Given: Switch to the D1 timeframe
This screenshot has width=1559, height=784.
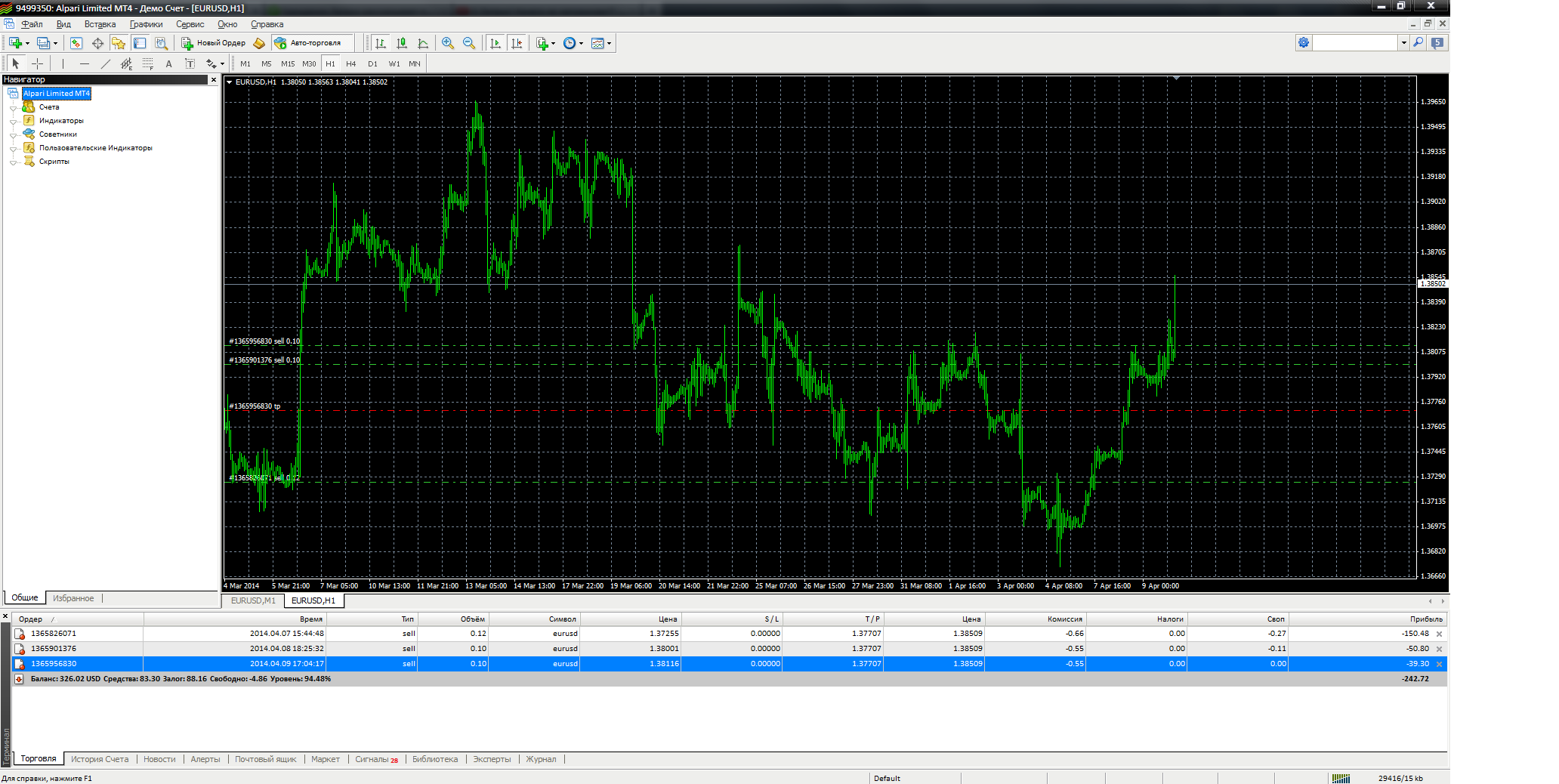Looking at the screenshot, I should pos(372,63).
